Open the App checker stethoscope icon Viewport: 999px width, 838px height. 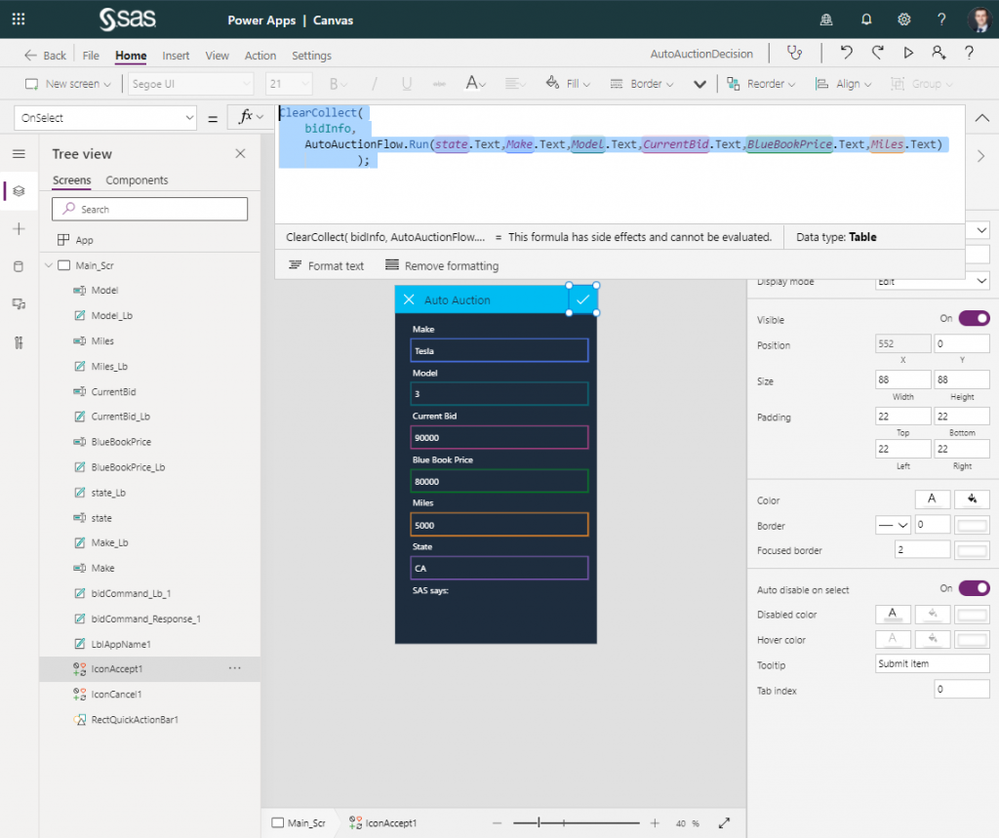pyautogui.click(x=795, y=54)
